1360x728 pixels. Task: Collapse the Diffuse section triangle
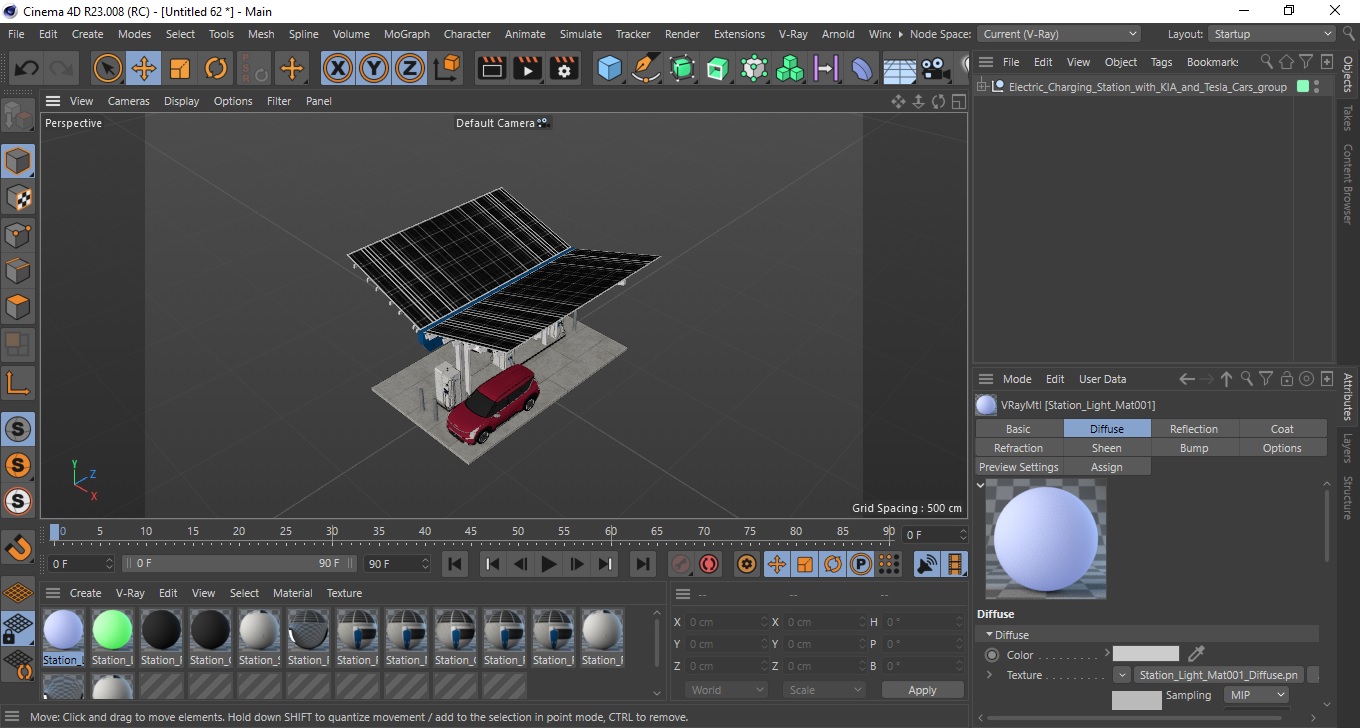[x=989, y=635]
